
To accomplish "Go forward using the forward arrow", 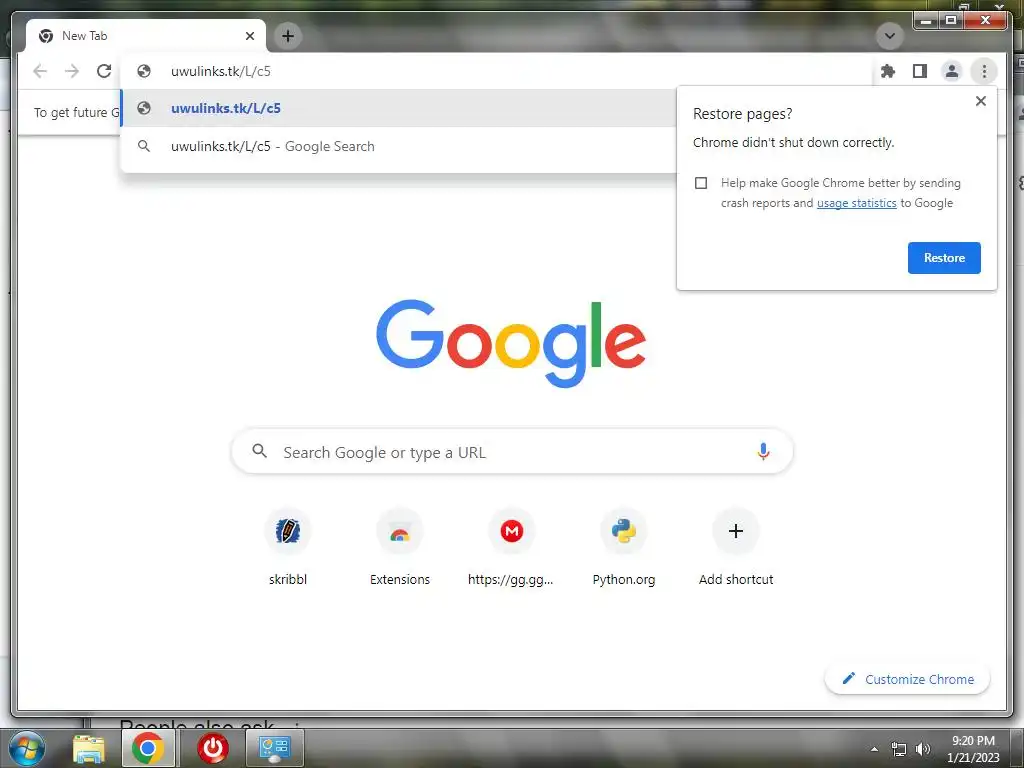I will pyautogui.click(x=72, y=71).
